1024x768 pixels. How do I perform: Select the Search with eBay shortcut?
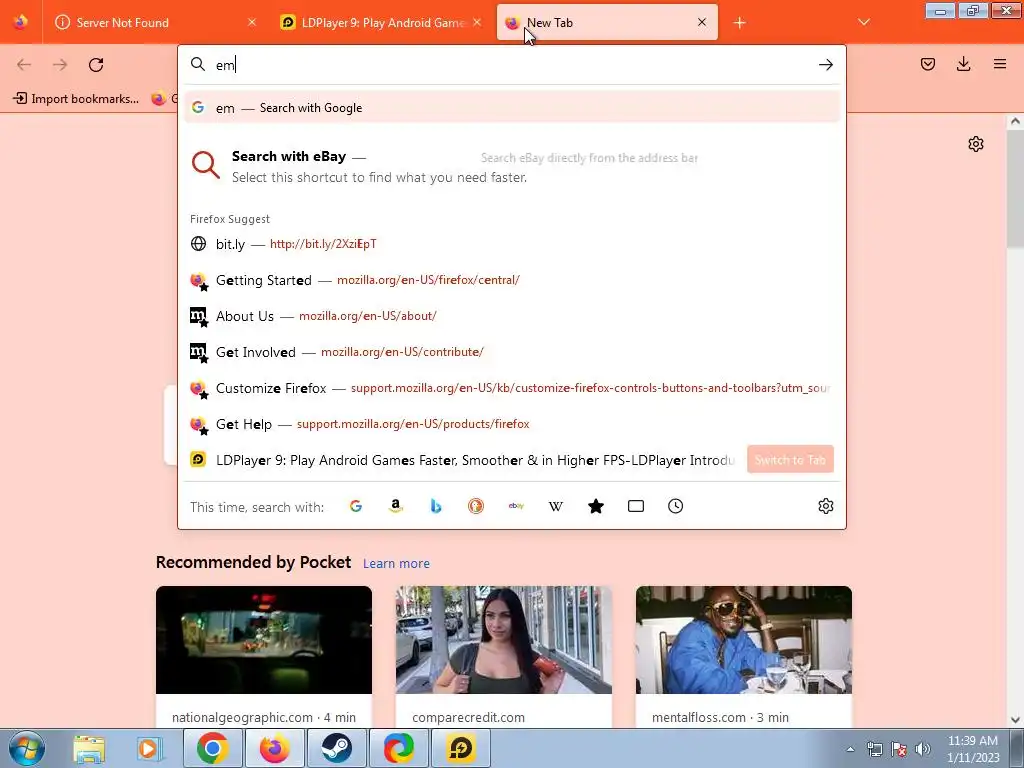click(x=512, y=166)
